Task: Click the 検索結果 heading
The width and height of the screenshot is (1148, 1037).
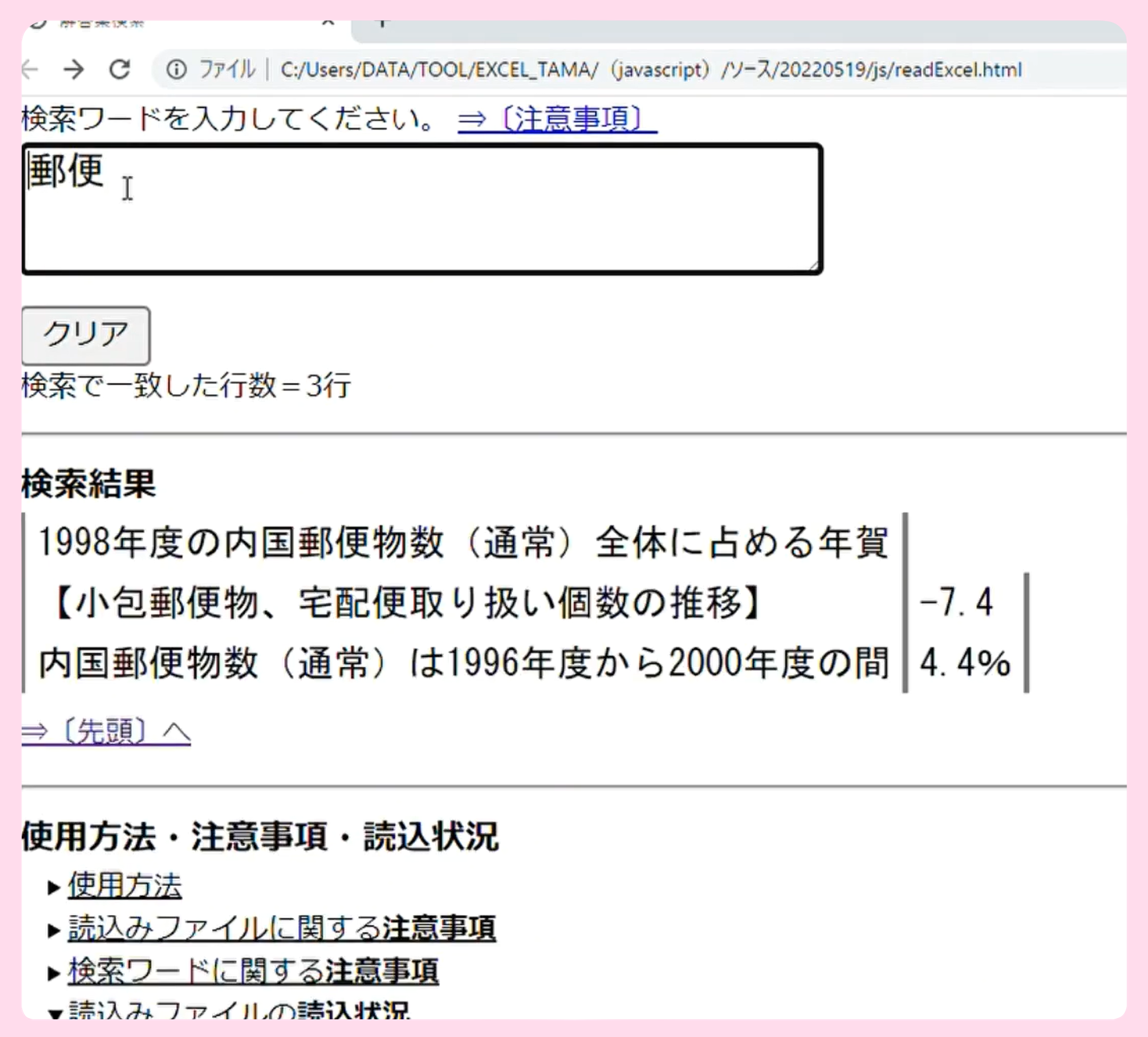Action: (88, 484)
